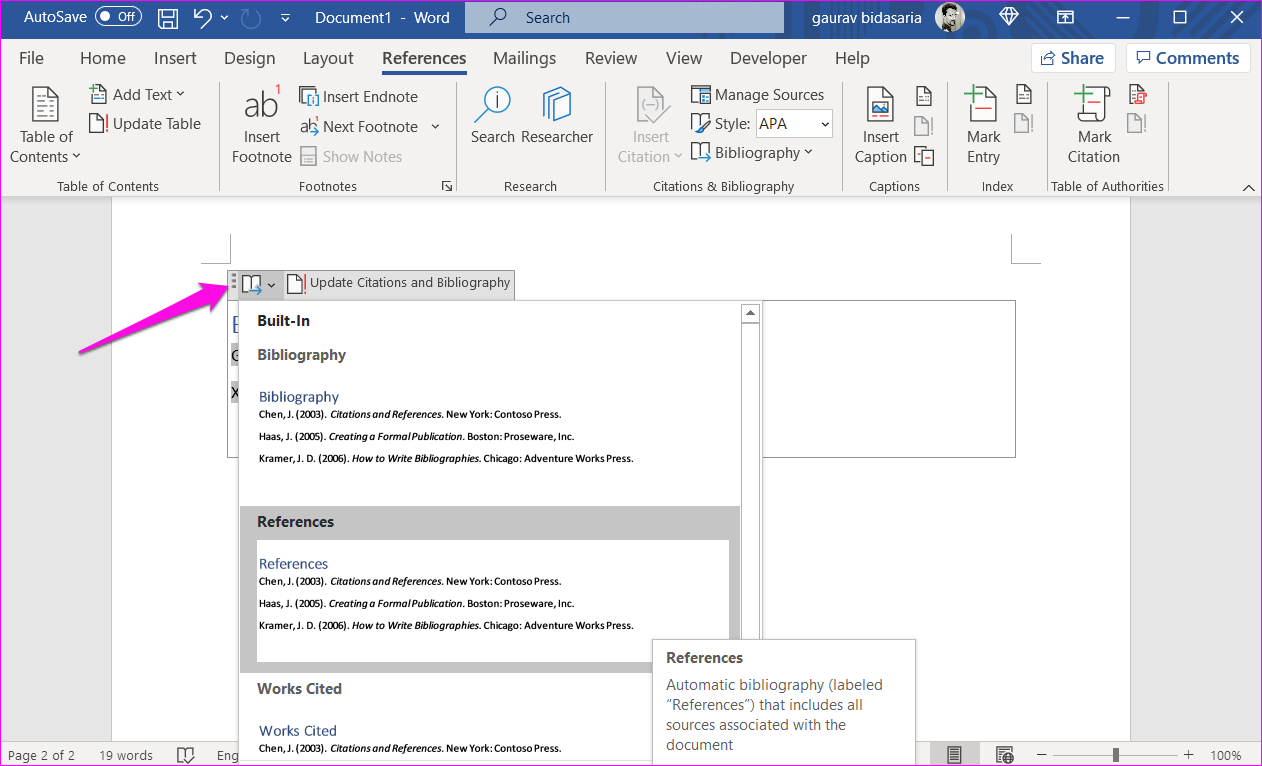Toggle the AutoSave switch

(118, 17)
